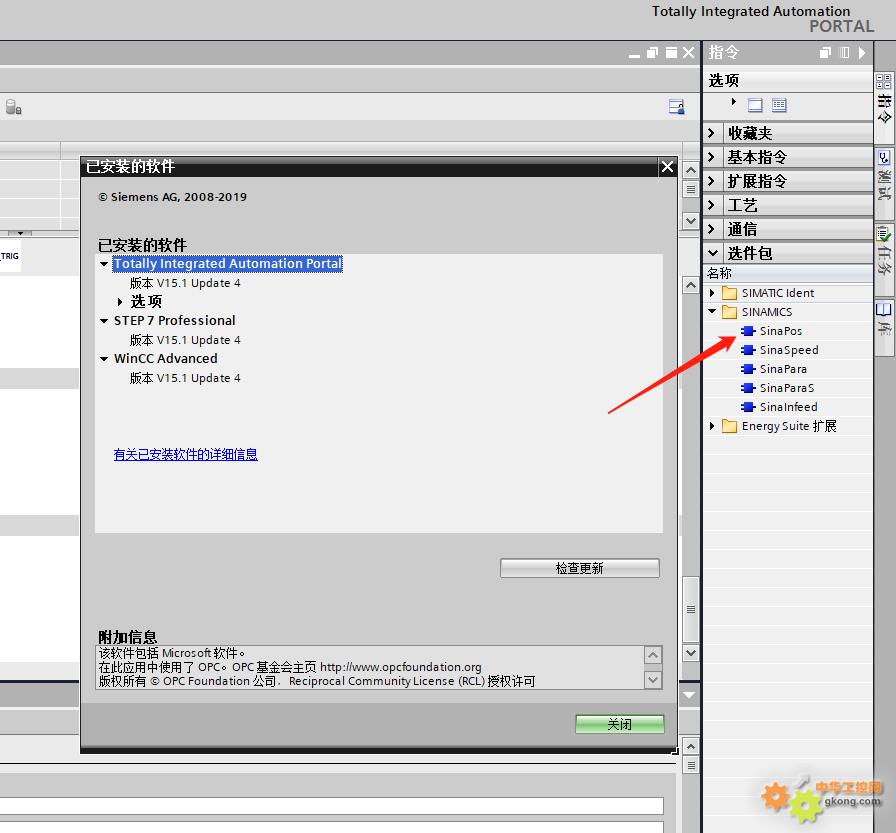
Task: Expand the 通信 section
Action: [x=711, y=229]
